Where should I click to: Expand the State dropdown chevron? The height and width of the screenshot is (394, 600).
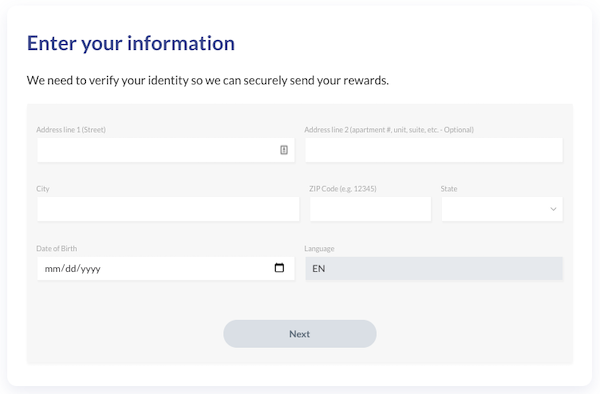[x=553, y=209]
